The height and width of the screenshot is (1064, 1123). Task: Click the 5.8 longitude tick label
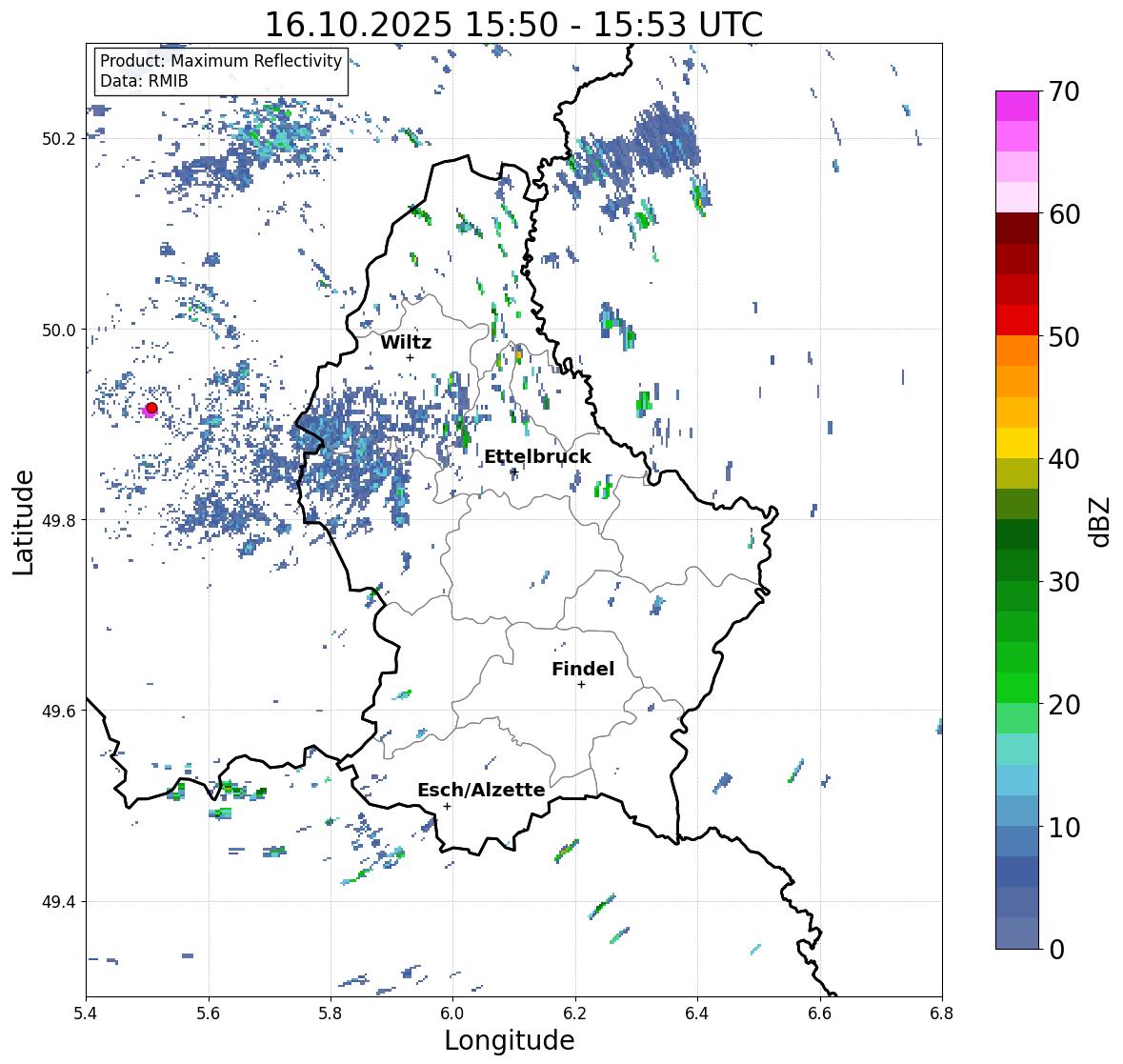331,1014
